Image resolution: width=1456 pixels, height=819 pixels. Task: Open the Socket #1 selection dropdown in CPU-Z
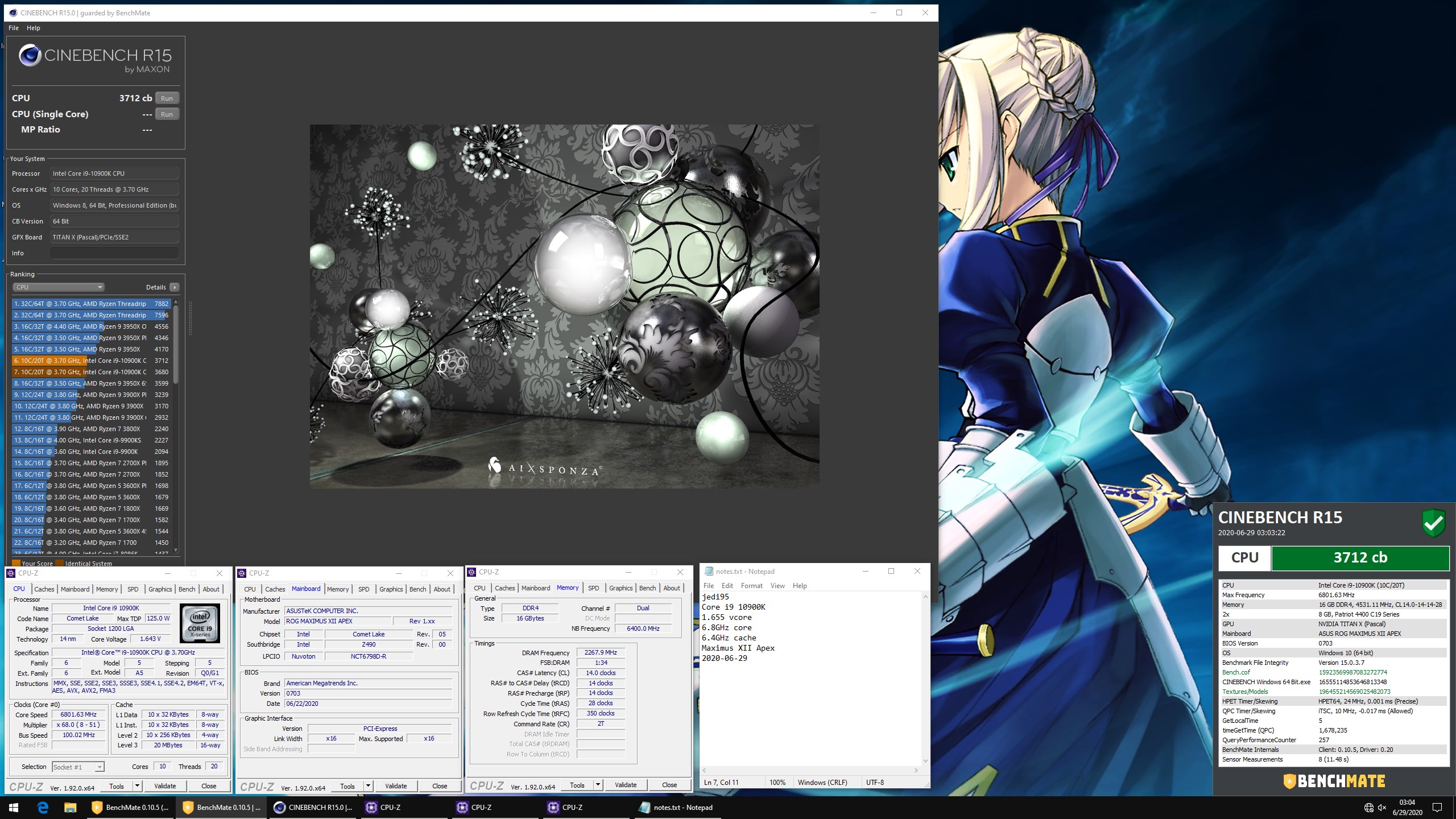pyautogui.click(x=78, y=767)
